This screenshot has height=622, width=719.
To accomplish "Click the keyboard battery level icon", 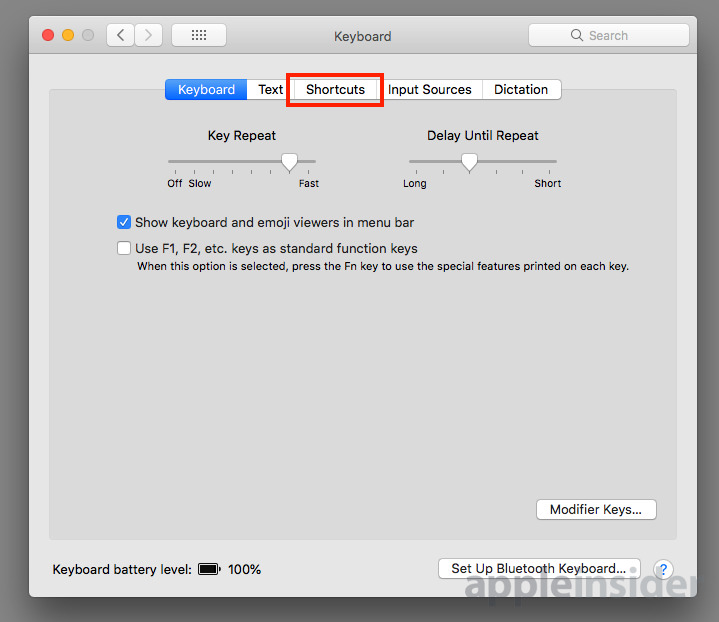I will tap(209, 569).
